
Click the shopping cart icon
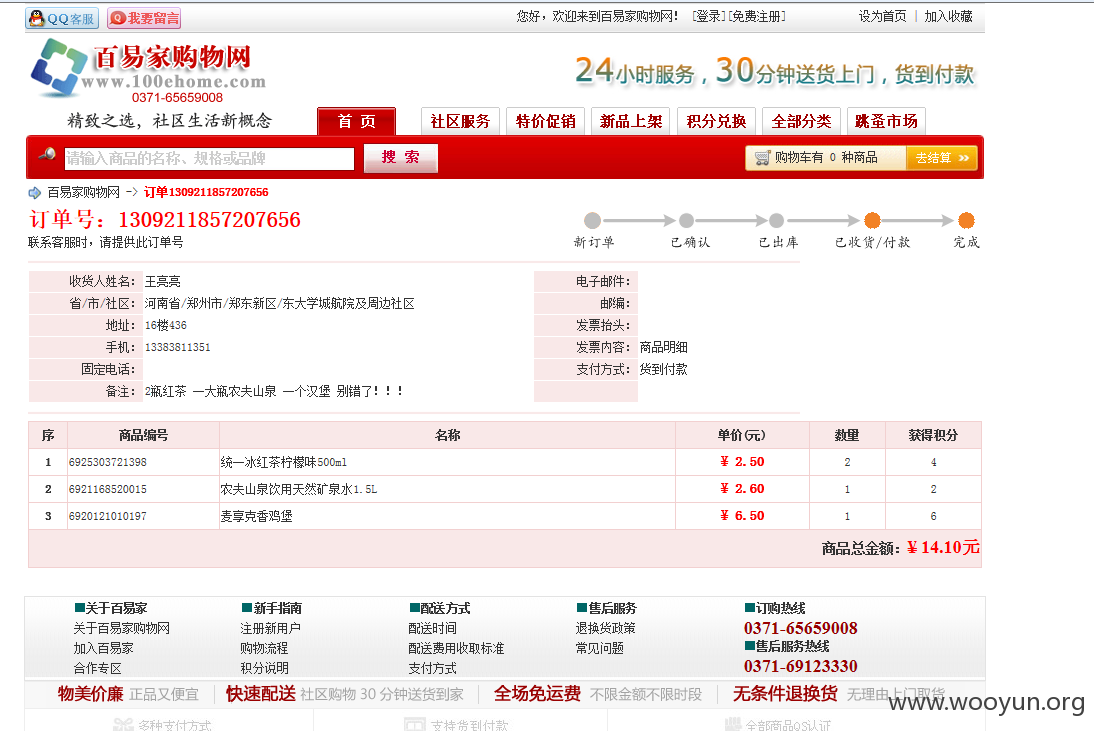[762, 158]
